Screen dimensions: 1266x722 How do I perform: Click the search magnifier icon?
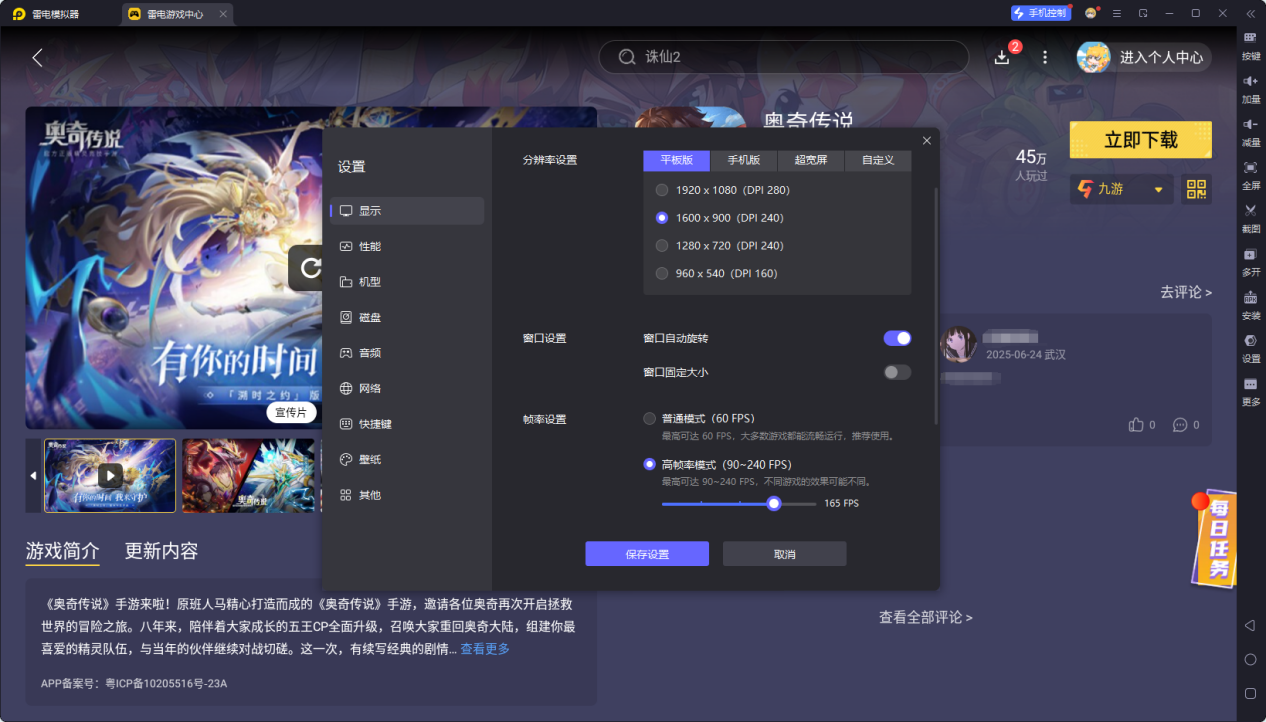[627, 57]
